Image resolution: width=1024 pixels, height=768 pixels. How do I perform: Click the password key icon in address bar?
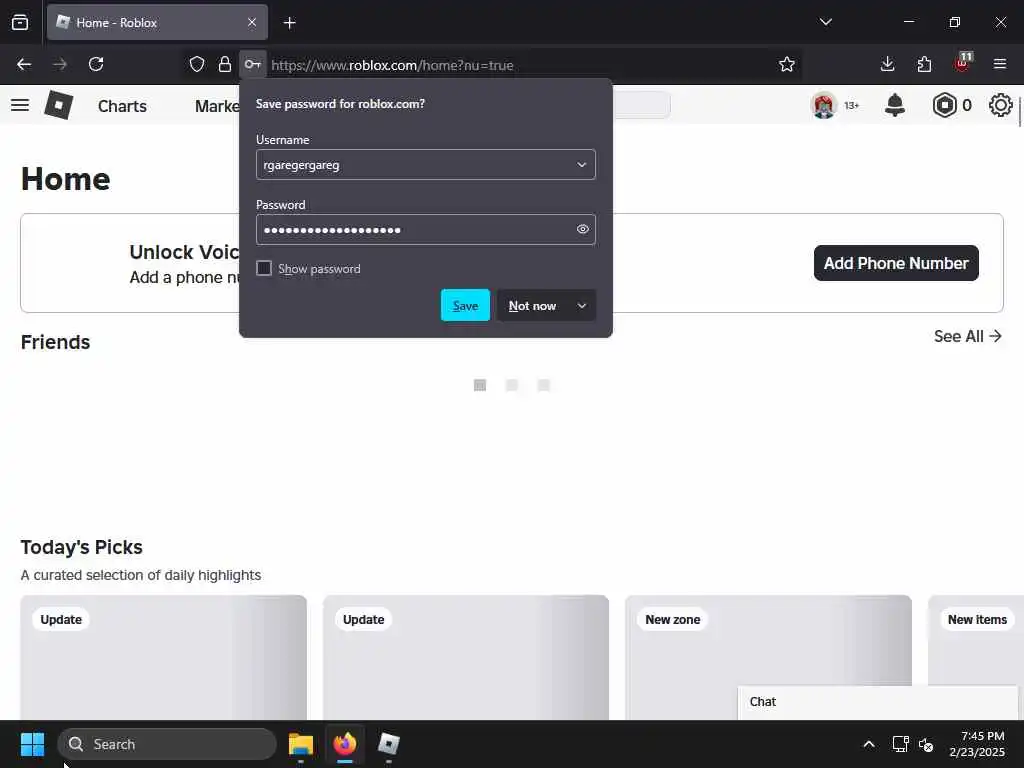click(x=253, y=64)
